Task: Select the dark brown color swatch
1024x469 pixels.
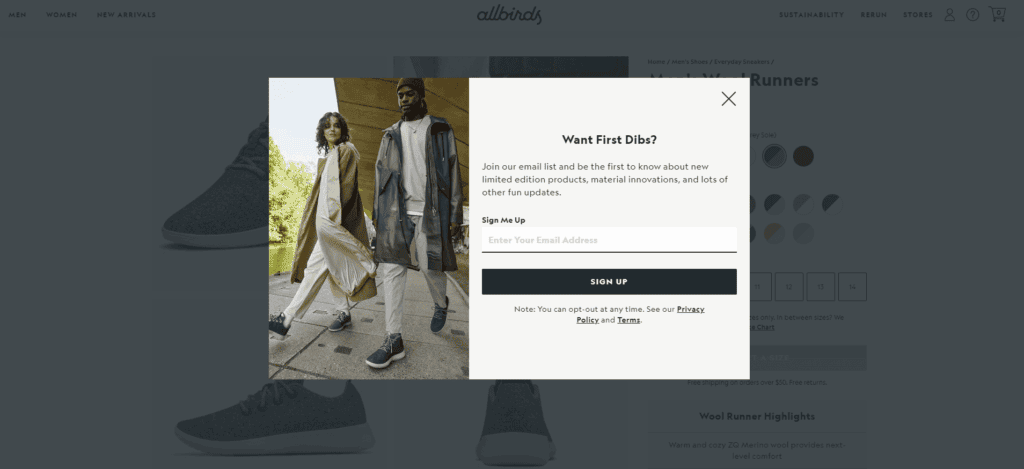Action: pos(803,157)
